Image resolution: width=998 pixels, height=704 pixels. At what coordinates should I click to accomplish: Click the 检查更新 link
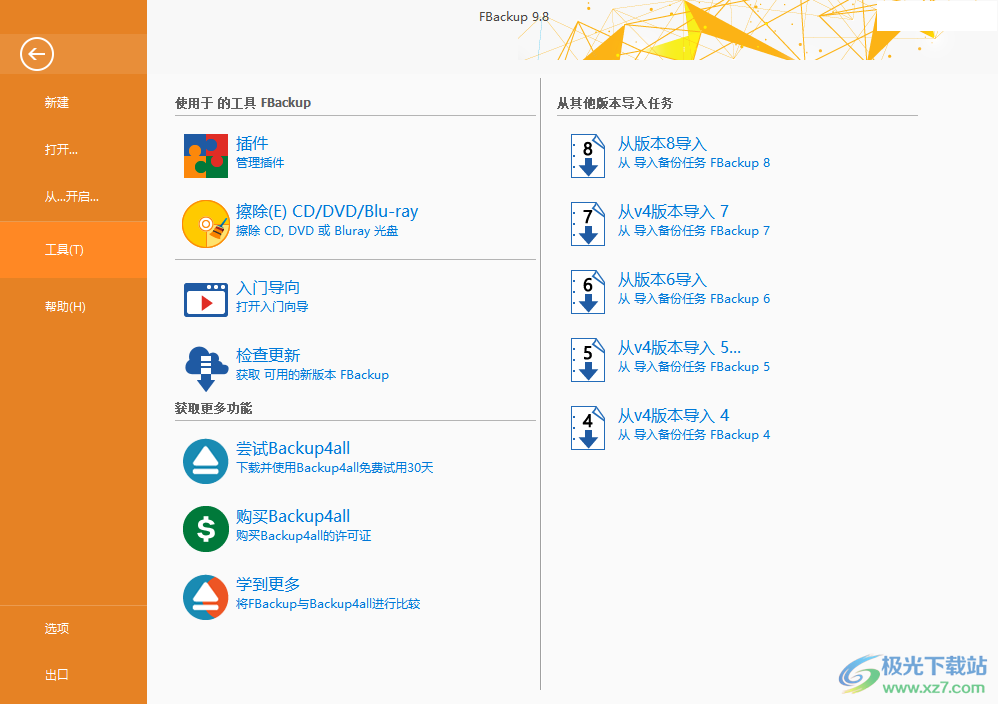click(x=268, y=355)
